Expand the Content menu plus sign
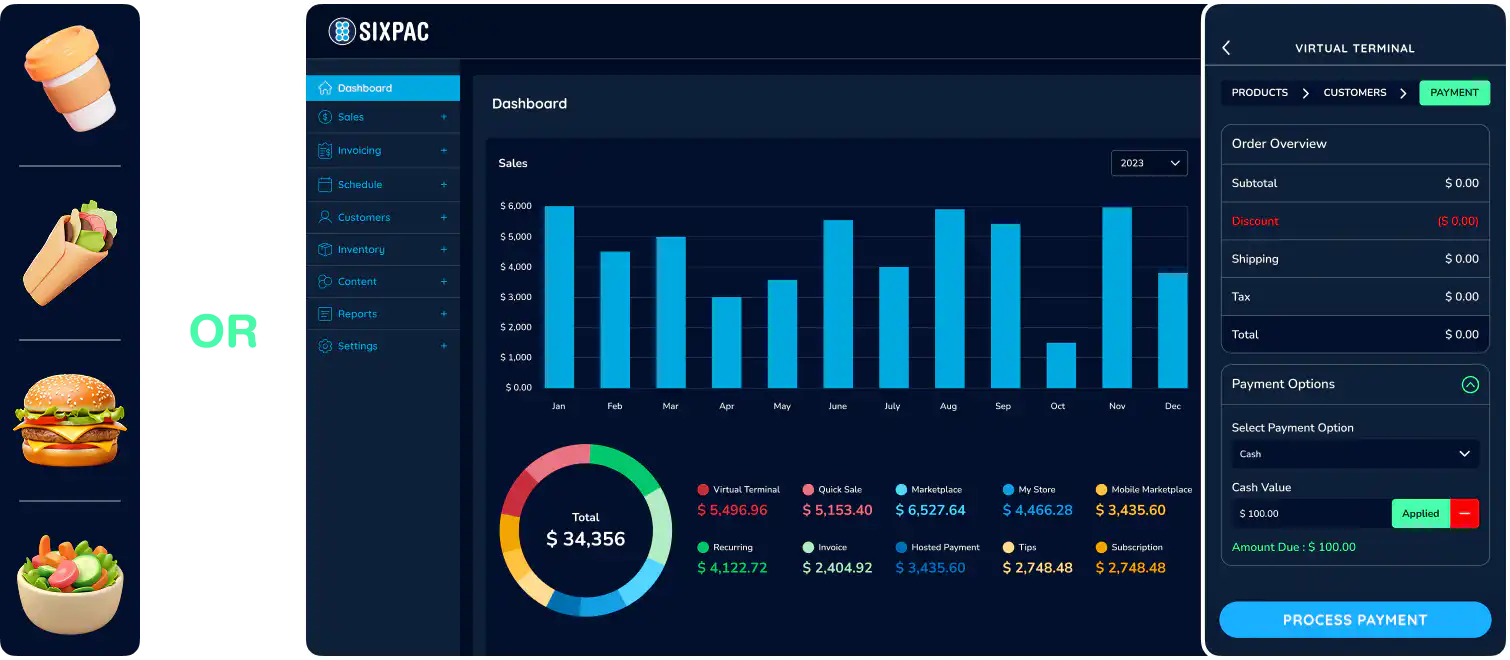Screen dimensions: 1510x660 coord(444,282)
